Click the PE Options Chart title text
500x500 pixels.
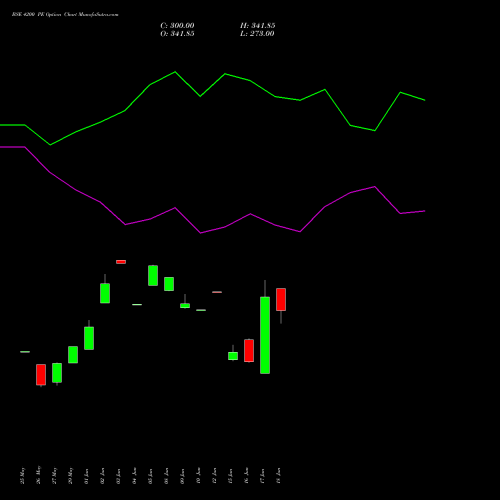(65, 15)
